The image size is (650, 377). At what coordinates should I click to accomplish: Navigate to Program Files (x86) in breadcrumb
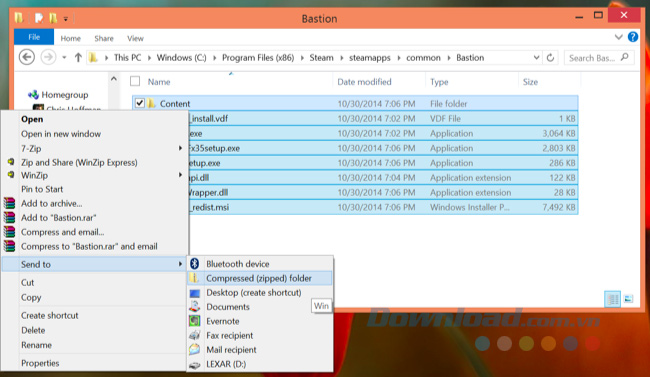[258, 58]
